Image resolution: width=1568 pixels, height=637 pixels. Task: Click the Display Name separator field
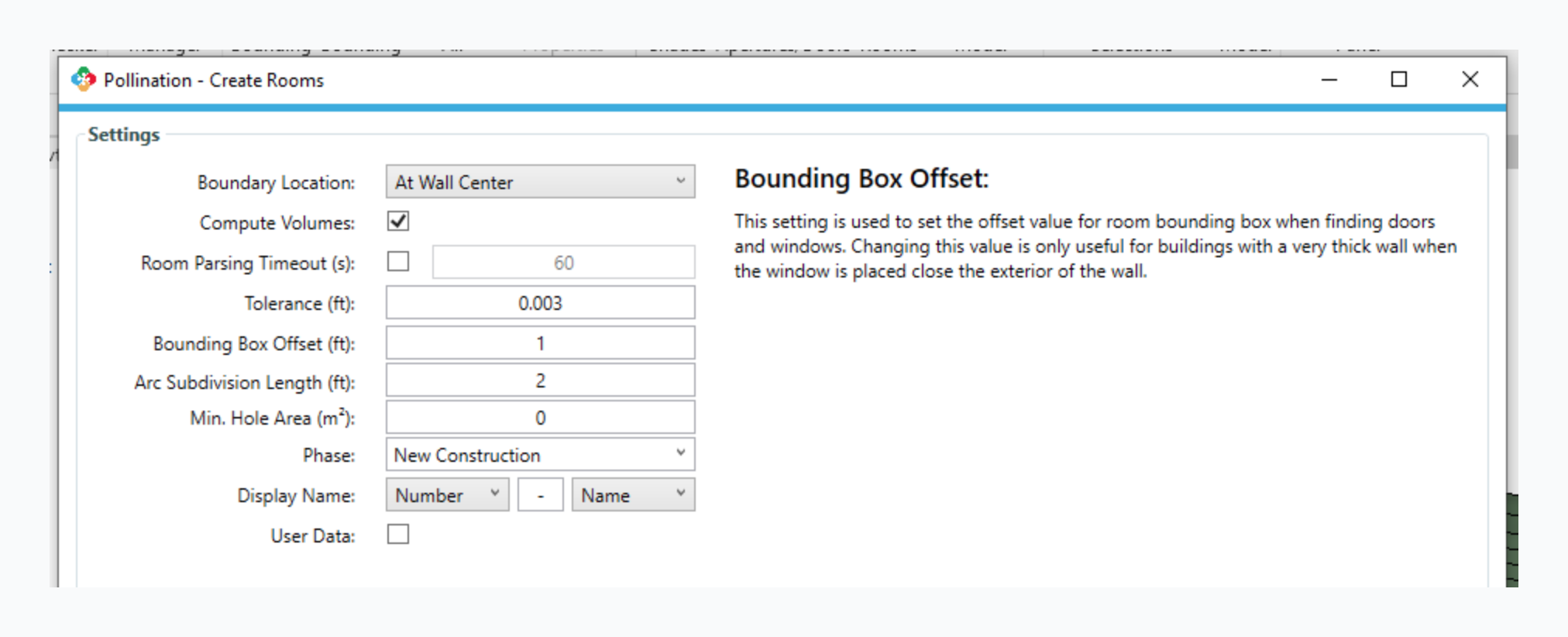[x=540, y=495]
